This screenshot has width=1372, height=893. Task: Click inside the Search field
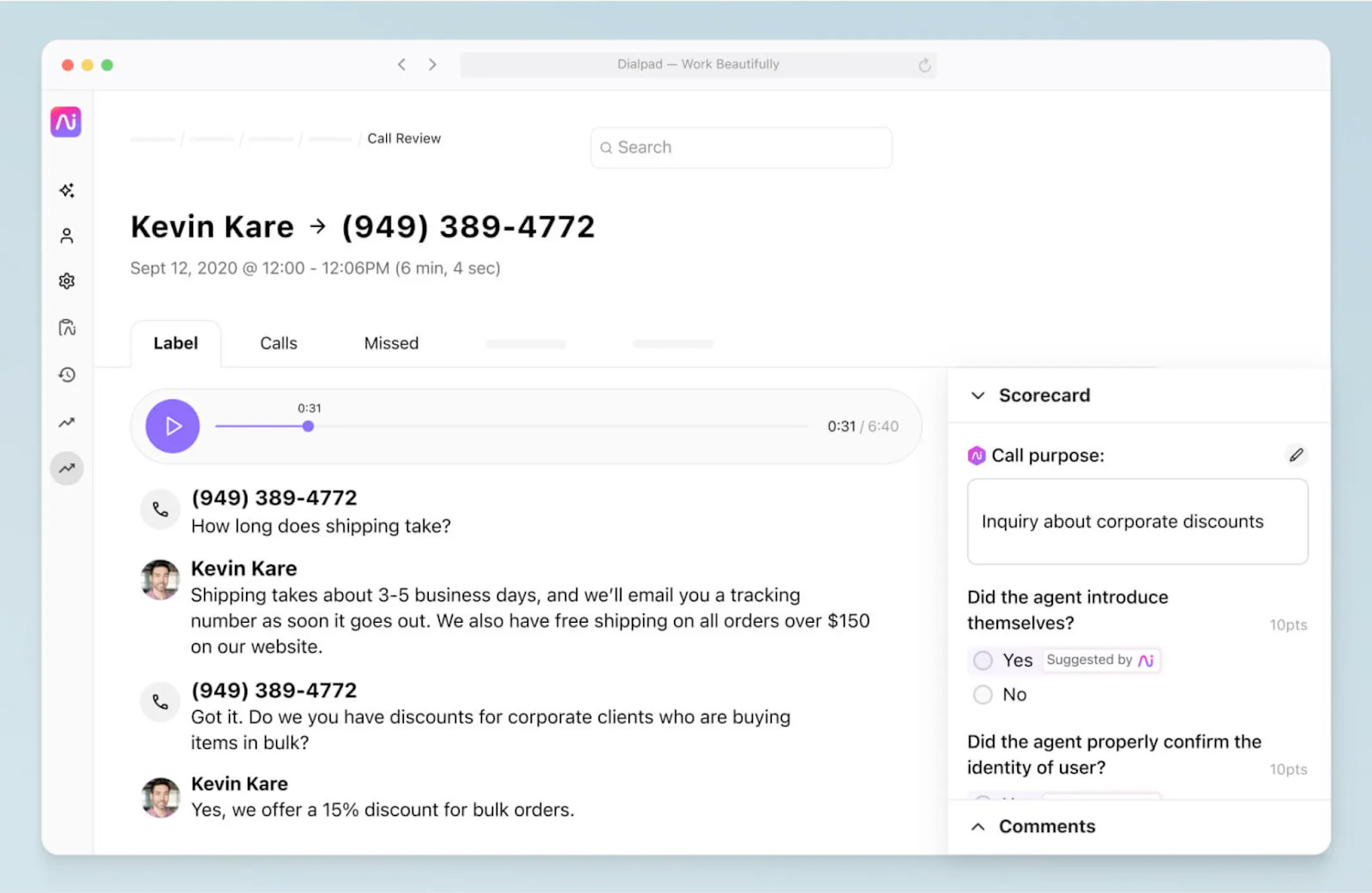(740, 147)
